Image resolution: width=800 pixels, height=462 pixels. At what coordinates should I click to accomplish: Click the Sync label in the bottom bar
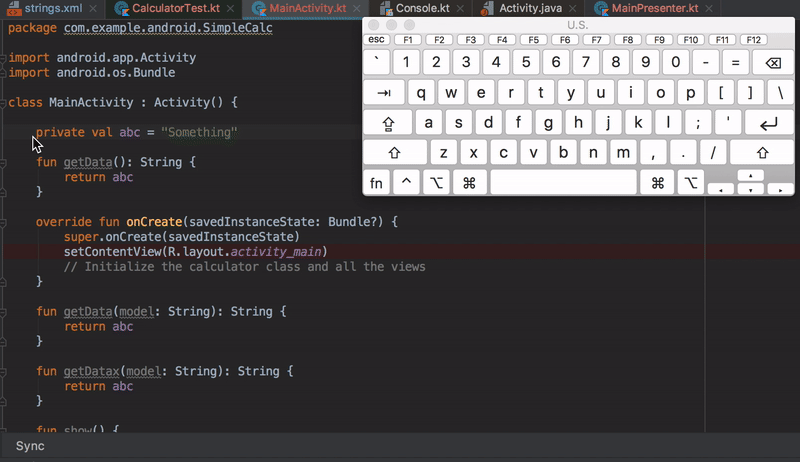click(30, 446)
